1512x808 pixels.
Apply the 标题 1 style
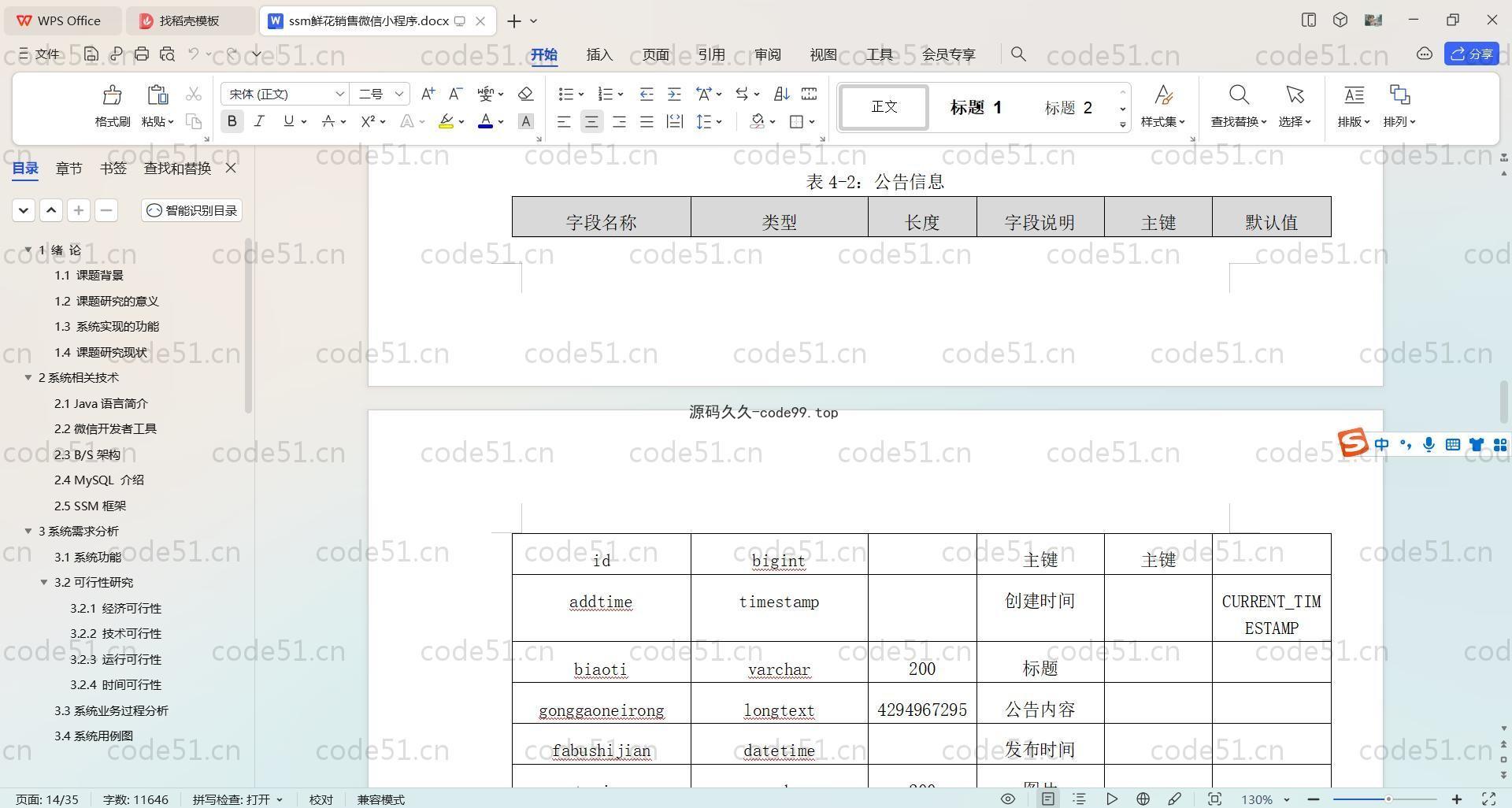coord(976,107)
